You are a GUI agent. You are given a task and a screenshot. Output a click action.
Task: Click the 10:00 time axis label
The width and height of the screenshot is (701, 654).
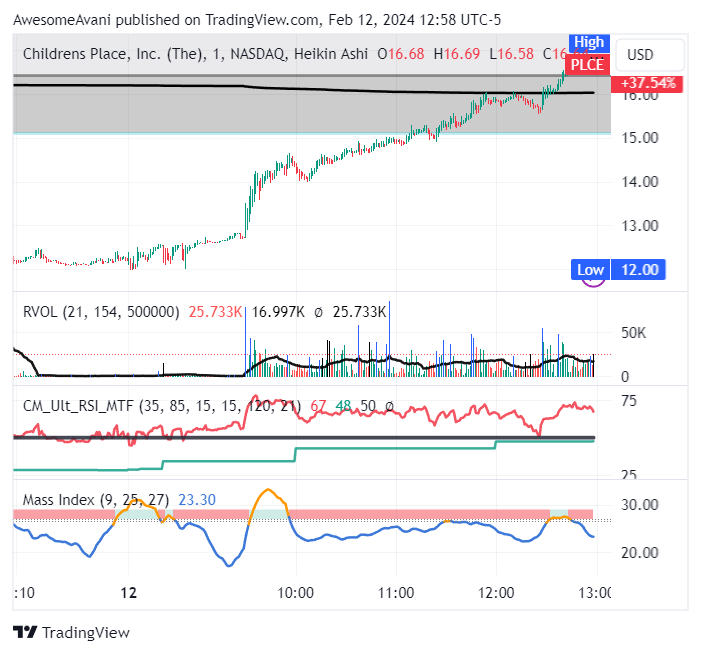[296, 593]
